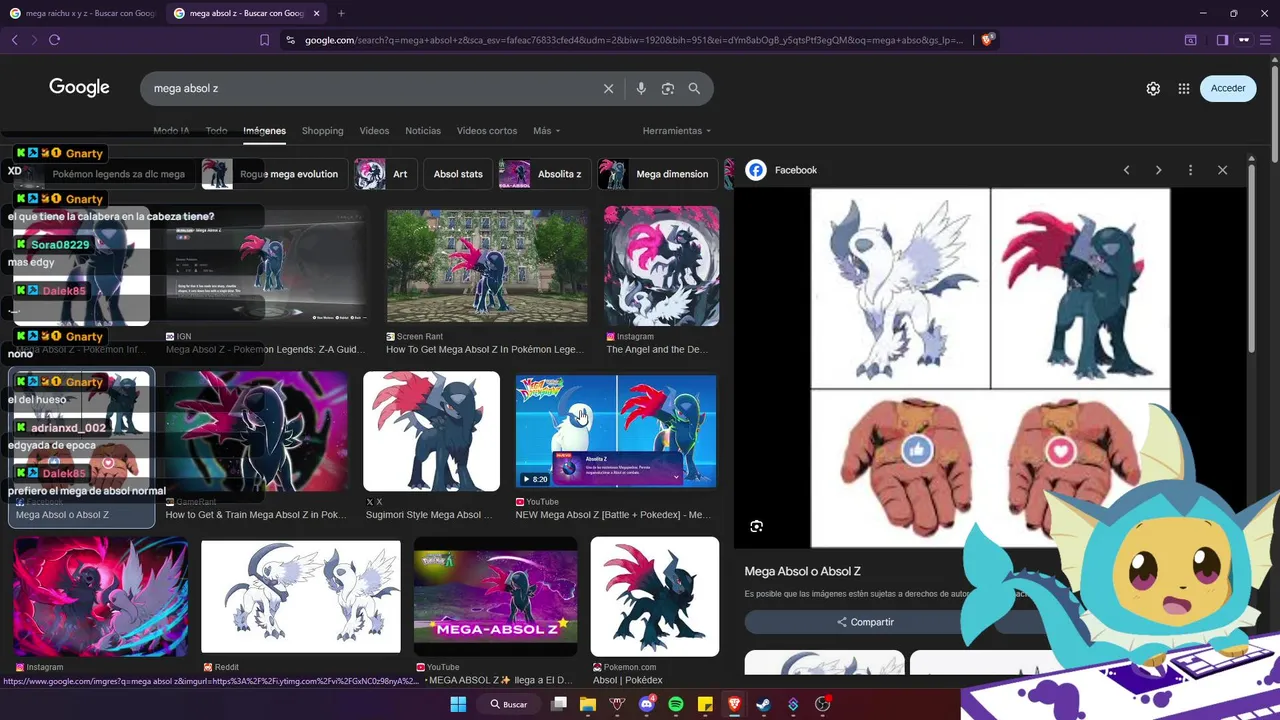This screenshot has height=720, width=1280.
Task: Open File Explorer from the taskbar
Action: pos(588,704)
